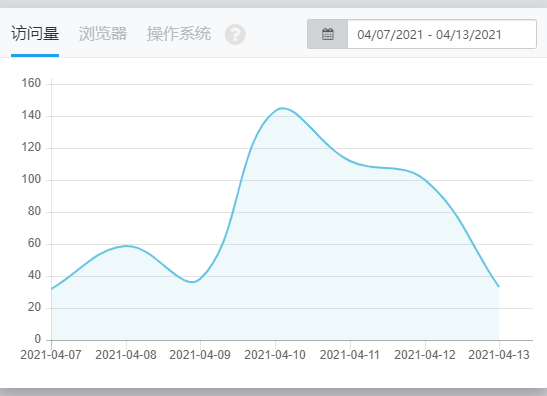Click the 2021-04-07 x-axis label
The width and height of the screenshot is (547, 396).
51,355
